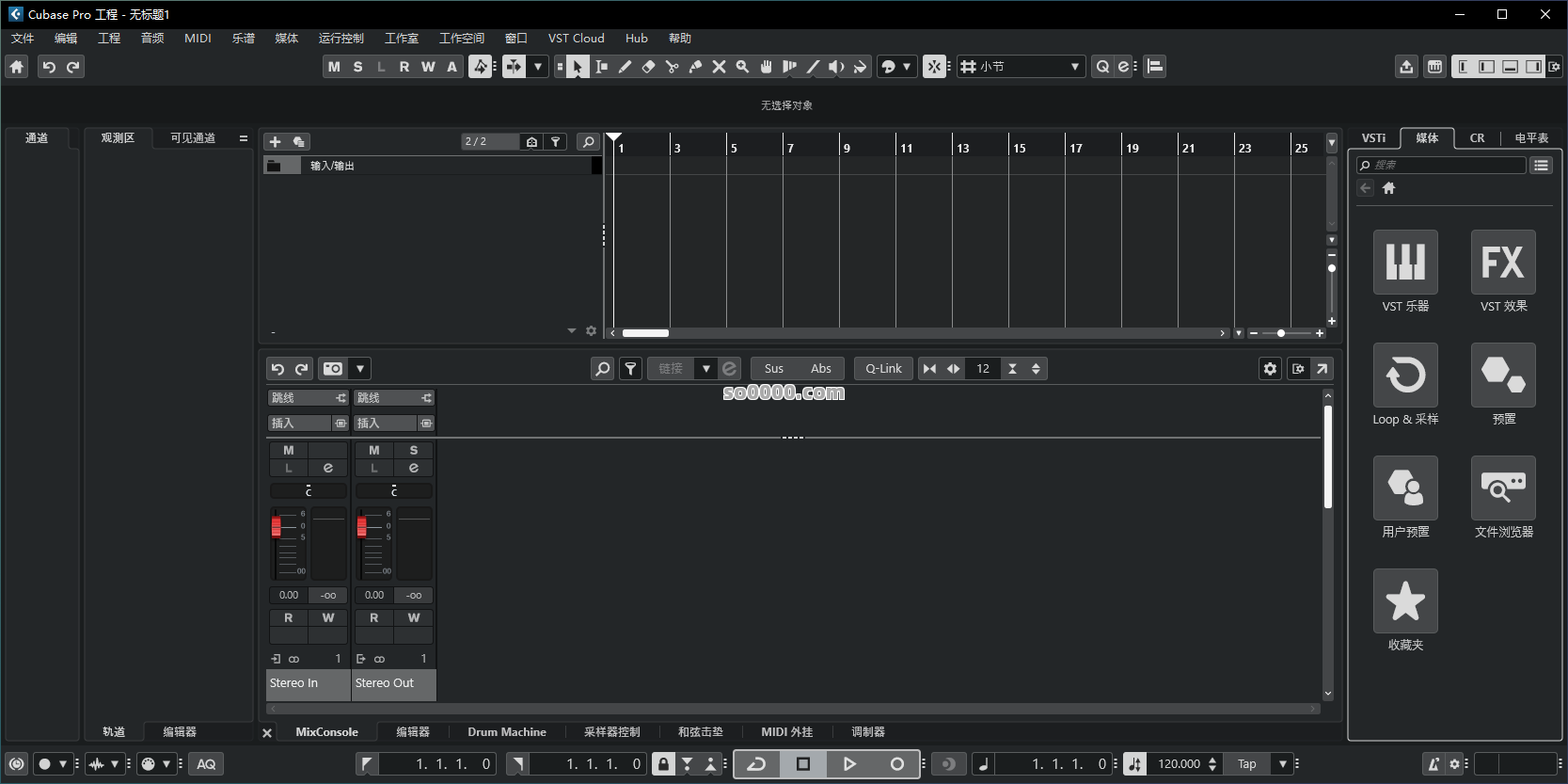Go to home in media browser

coord(1388,188)
